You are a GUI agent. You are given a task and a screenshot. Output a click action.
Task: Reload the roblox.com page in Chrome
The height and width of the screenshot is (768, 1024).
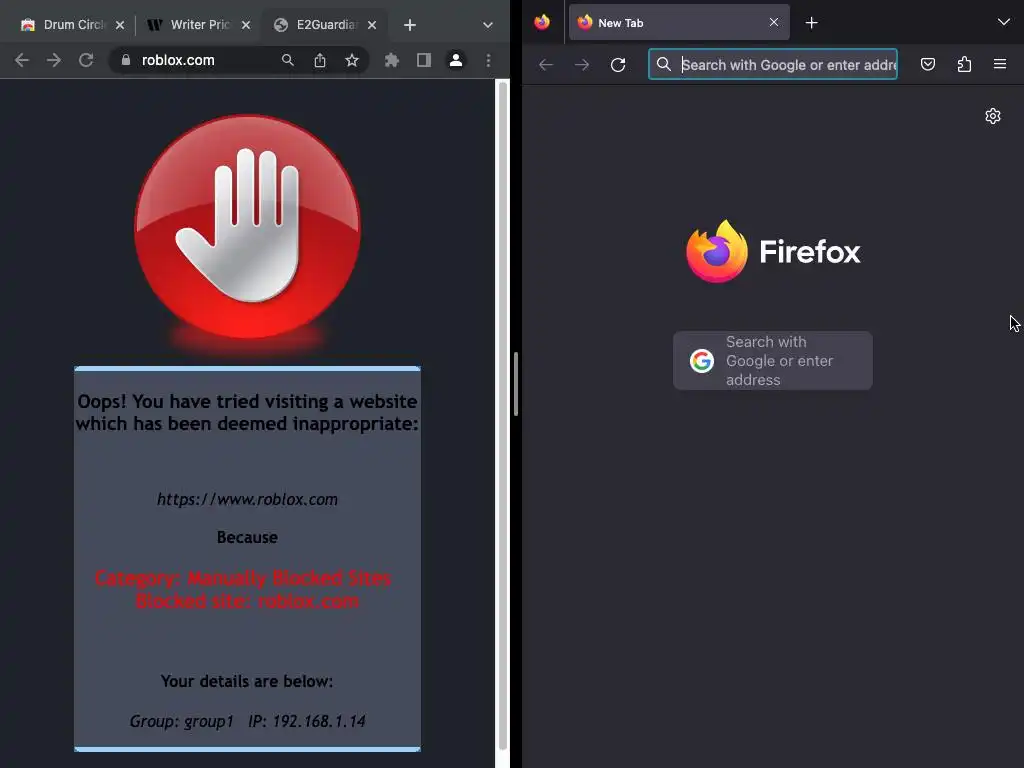[x=86, y=60]
